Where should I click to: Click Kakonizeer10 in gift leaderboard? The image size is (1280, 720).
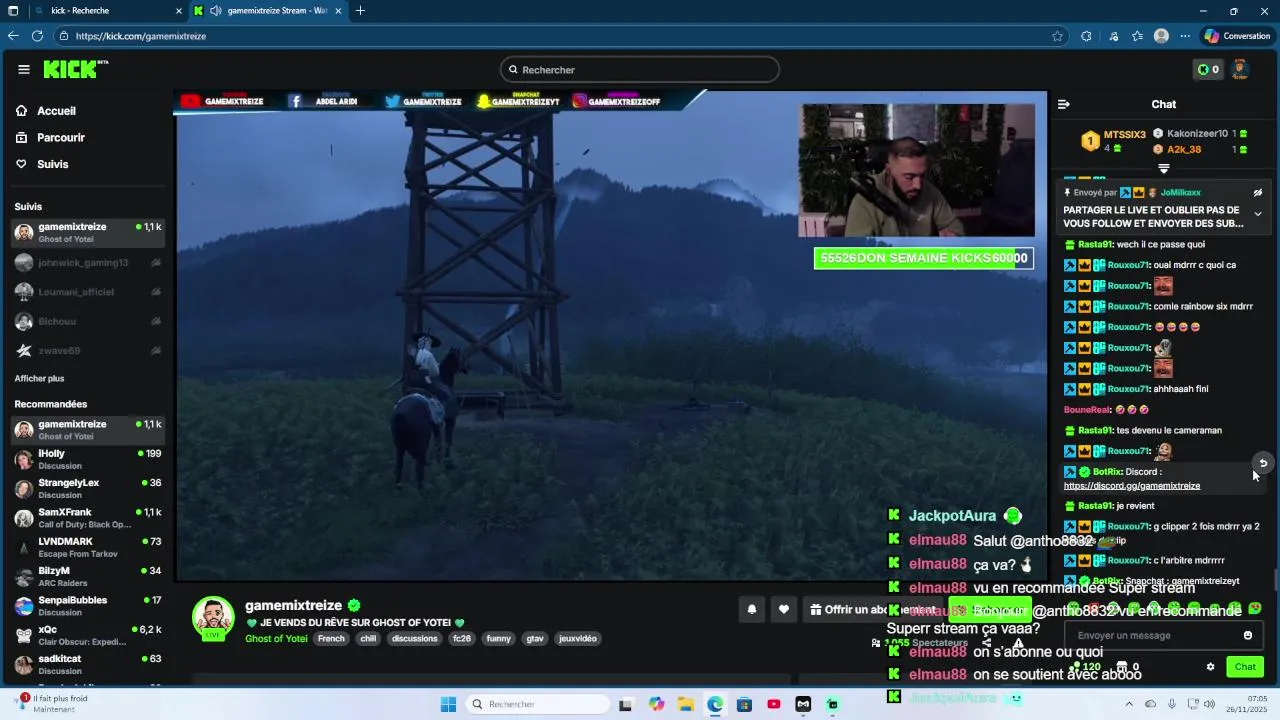(1197, 133)
